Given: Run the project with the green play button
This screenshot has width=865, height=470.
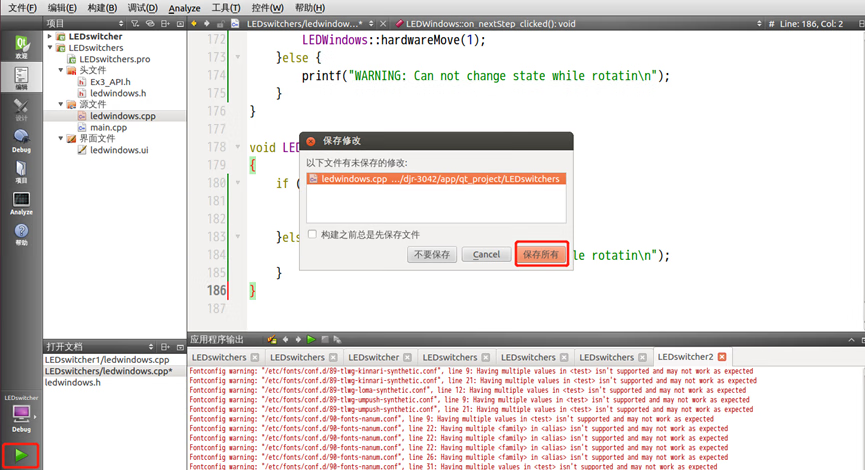Looking at the screenshot, I should (x=21, y=455).
